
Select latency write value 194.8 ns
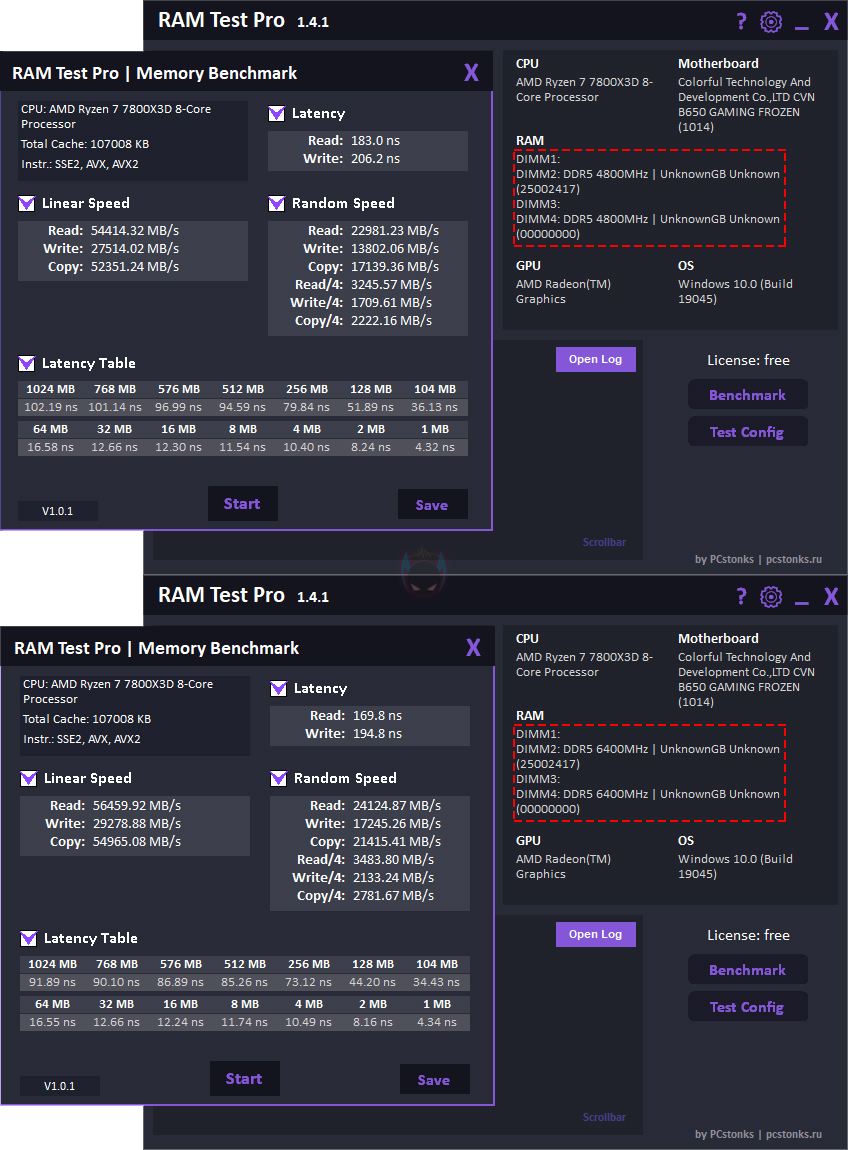378,733
